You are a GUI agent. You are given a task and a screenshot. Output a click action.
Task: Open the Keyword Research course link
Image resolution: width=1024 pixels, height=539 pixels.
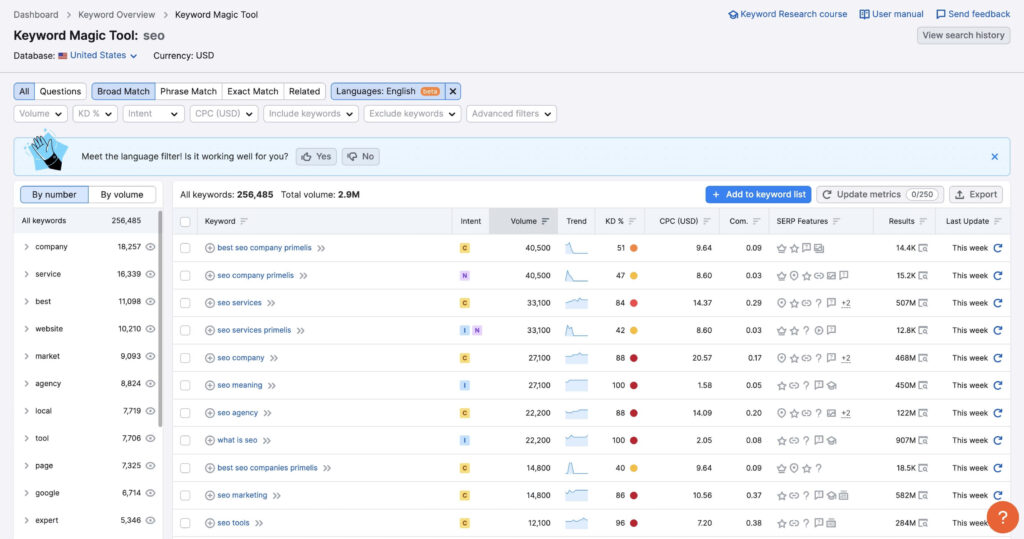pyautogui.click(x=788, y=14)
